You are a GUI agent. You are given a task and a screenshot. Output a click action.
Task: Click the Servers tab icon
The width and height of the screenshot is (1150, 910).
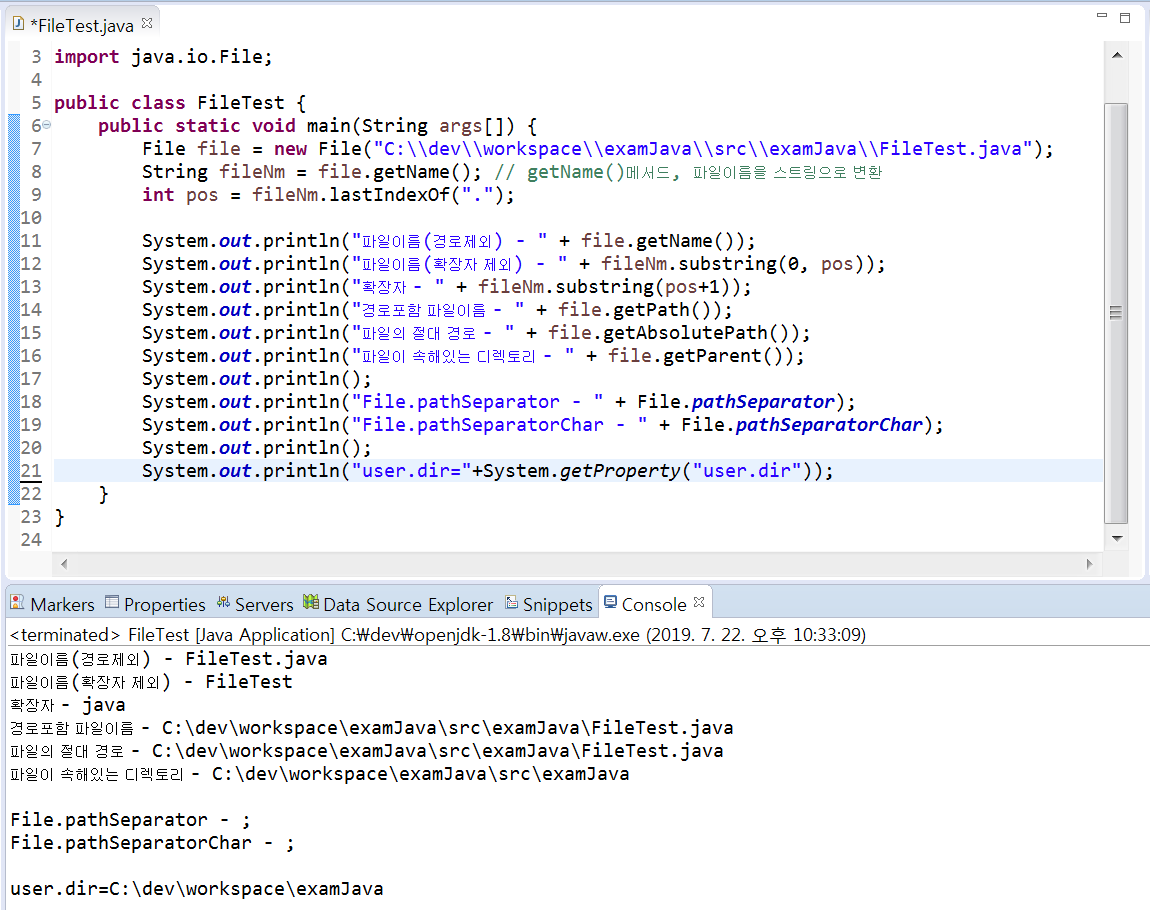(x=223, y=603)
